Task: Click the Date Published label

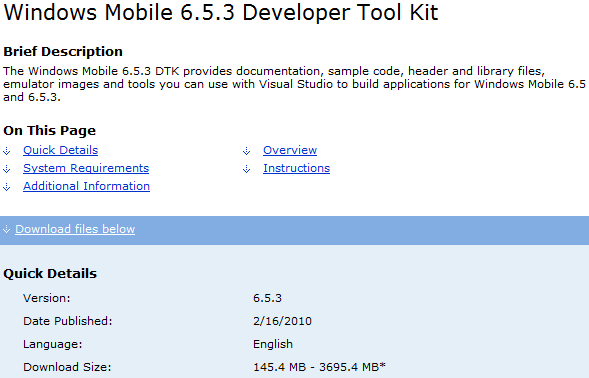Action: pyautogui.click(x=68, y=321)
